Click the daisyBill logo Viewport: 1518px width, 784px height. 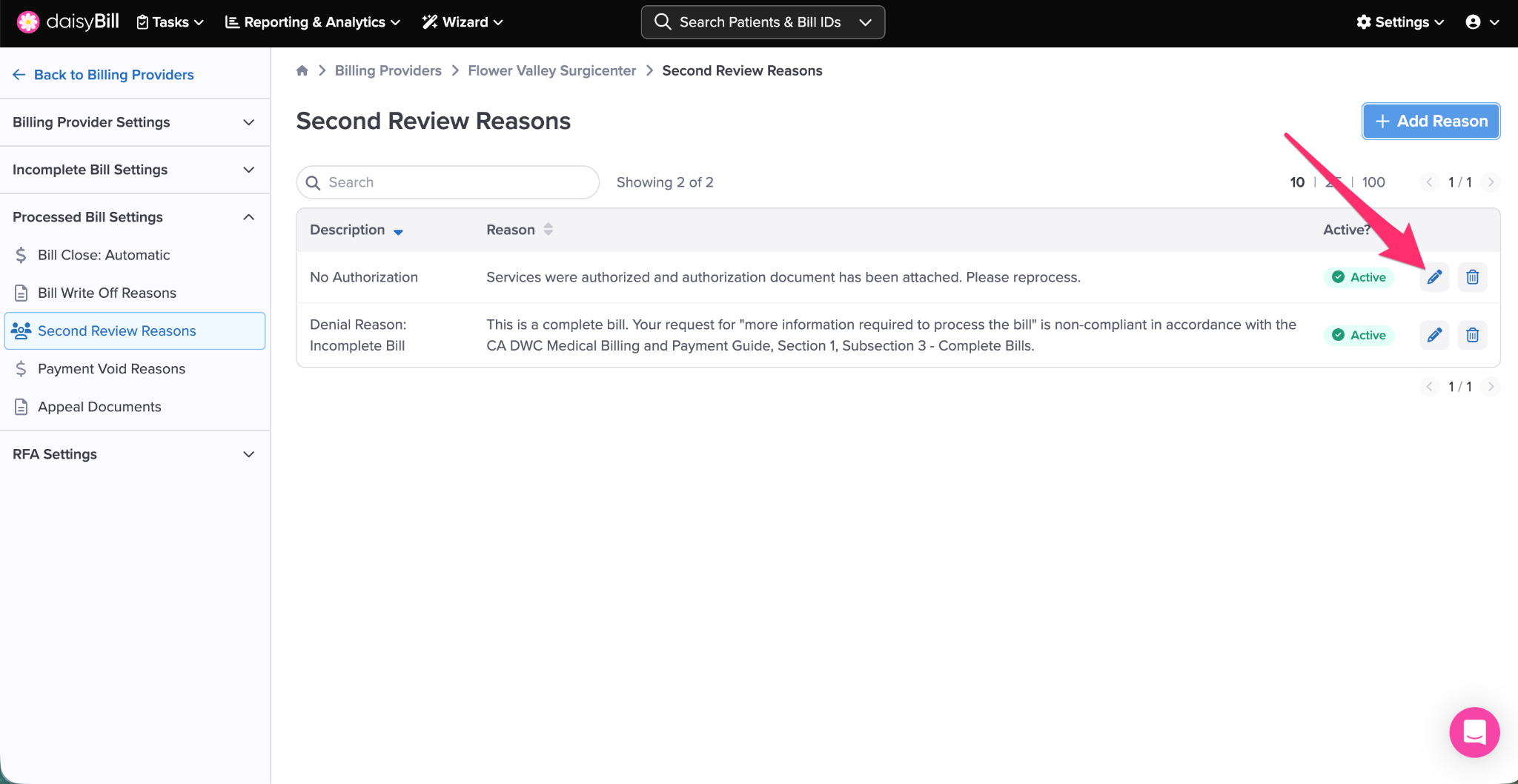[68, 22]
